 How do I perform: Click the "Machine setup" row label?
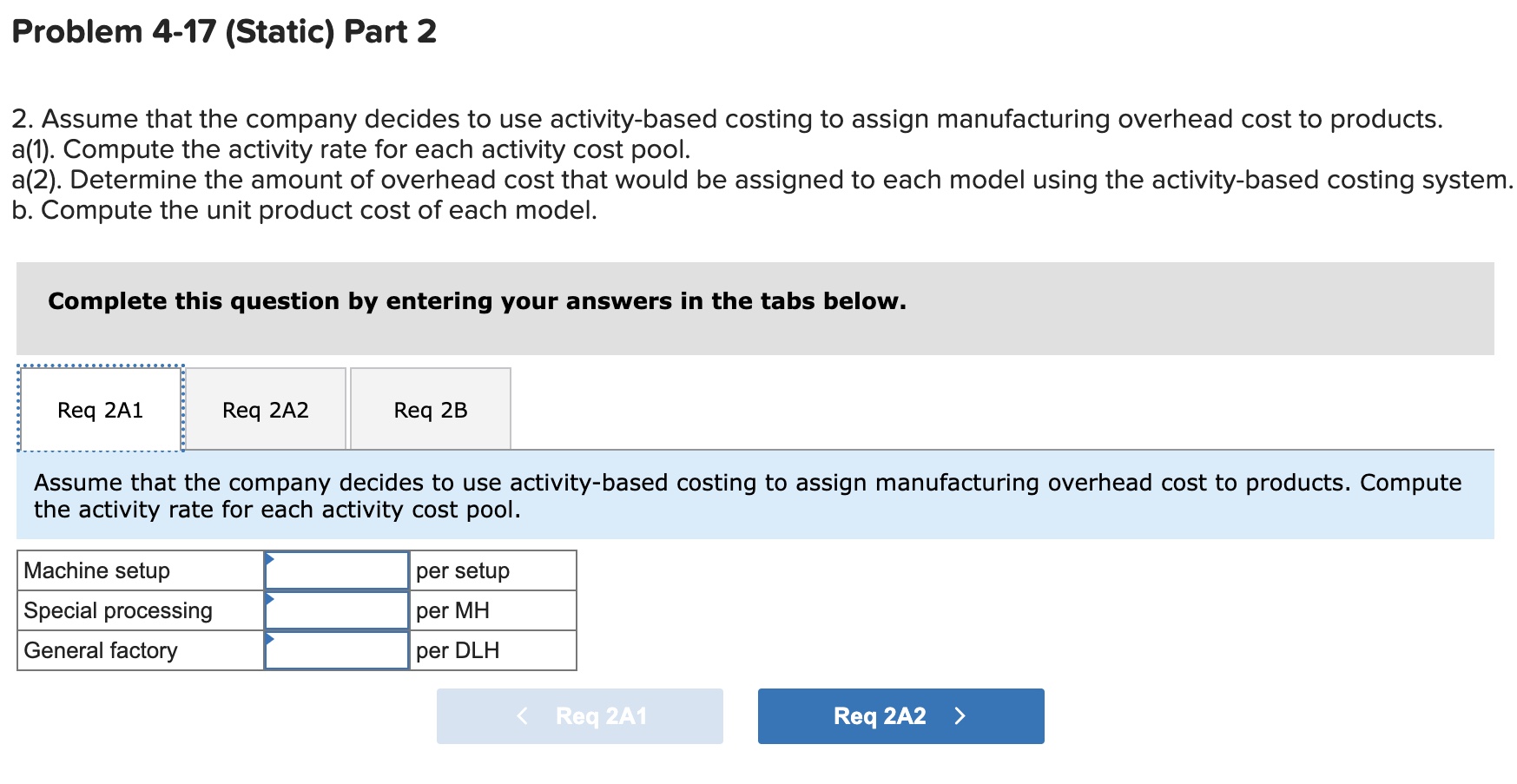[97, 570]
